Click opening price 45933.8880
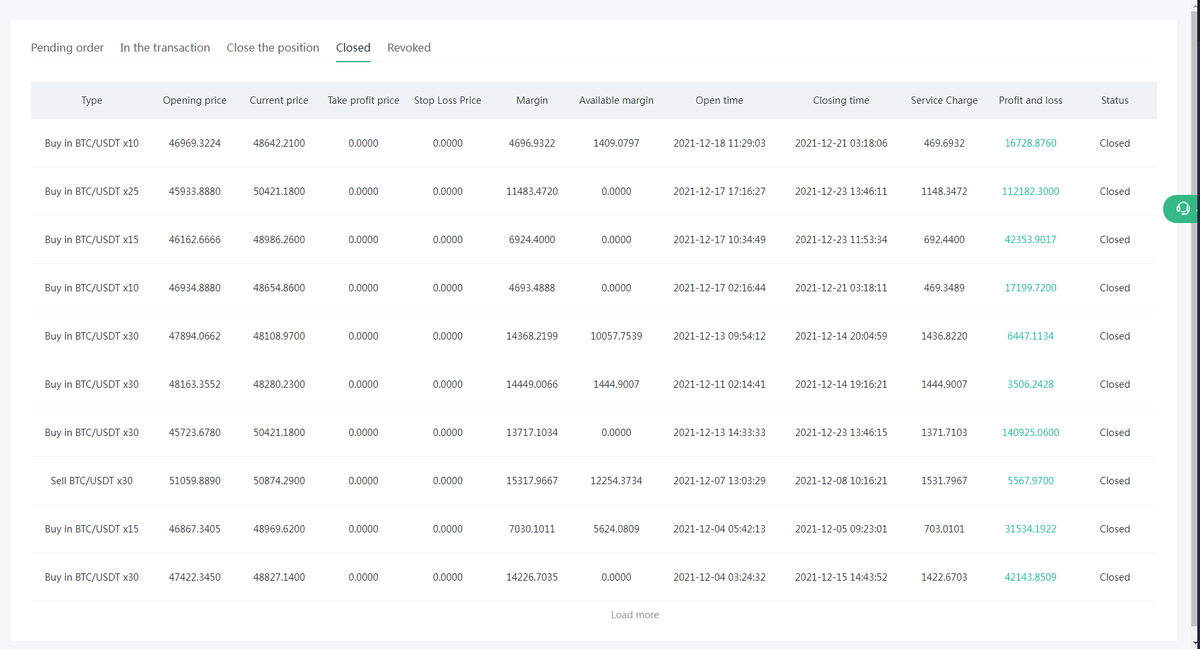1200x649 pixels. (195, 191)
